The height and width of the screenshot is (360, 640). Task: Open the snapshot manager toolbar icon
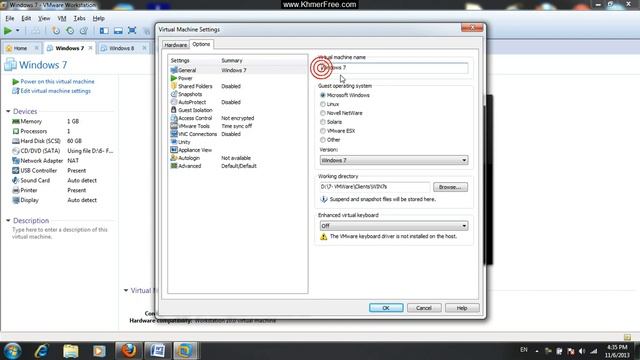pos(84,31)
